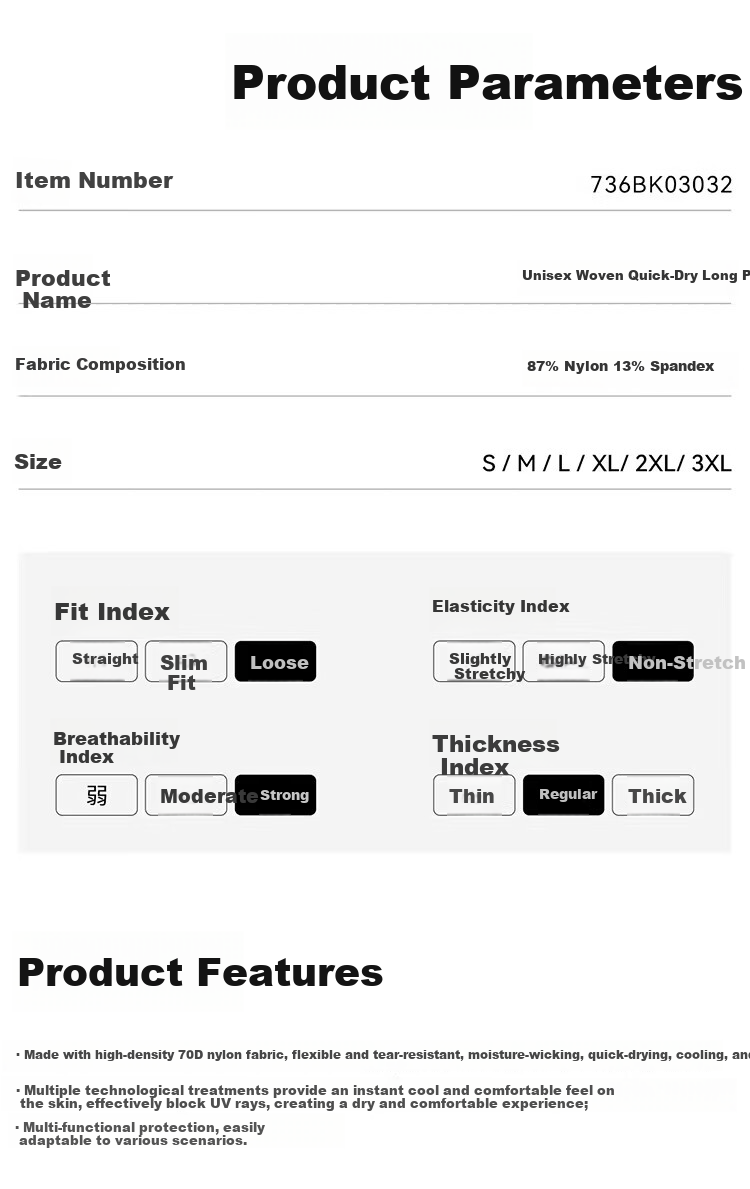Pick the Slightly Stretchy elasticity option
Screen dimensions: 750x1189
pos(475,661)
